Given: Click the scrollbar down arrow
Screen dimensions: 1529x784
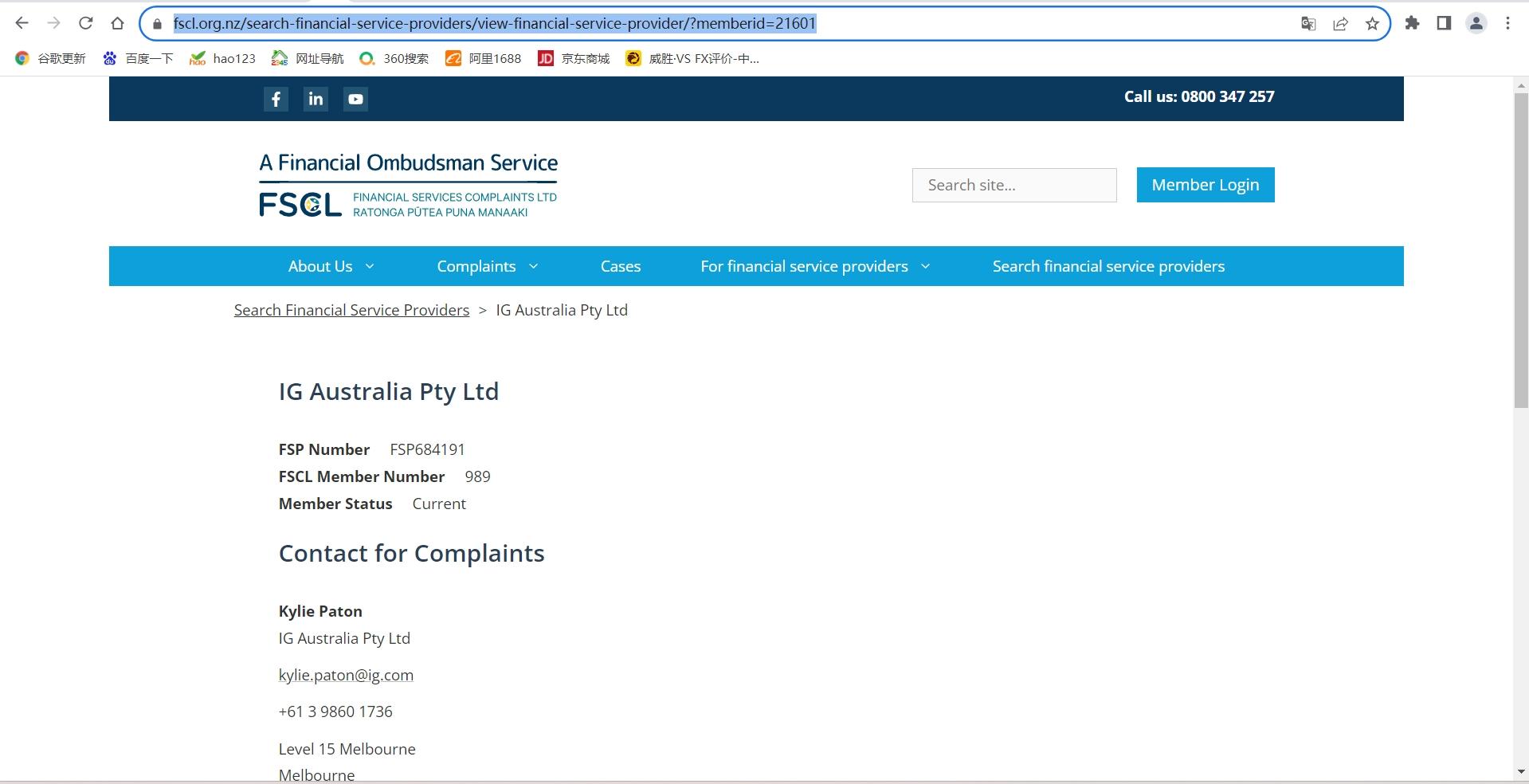Looking at the screenshot, I should click(x=1521, y=771).
